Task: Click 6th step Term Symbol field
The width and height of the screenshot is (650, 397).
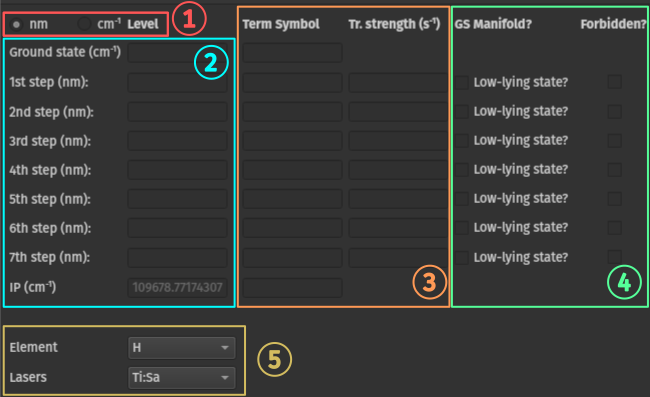Action: tap(292, 228)
